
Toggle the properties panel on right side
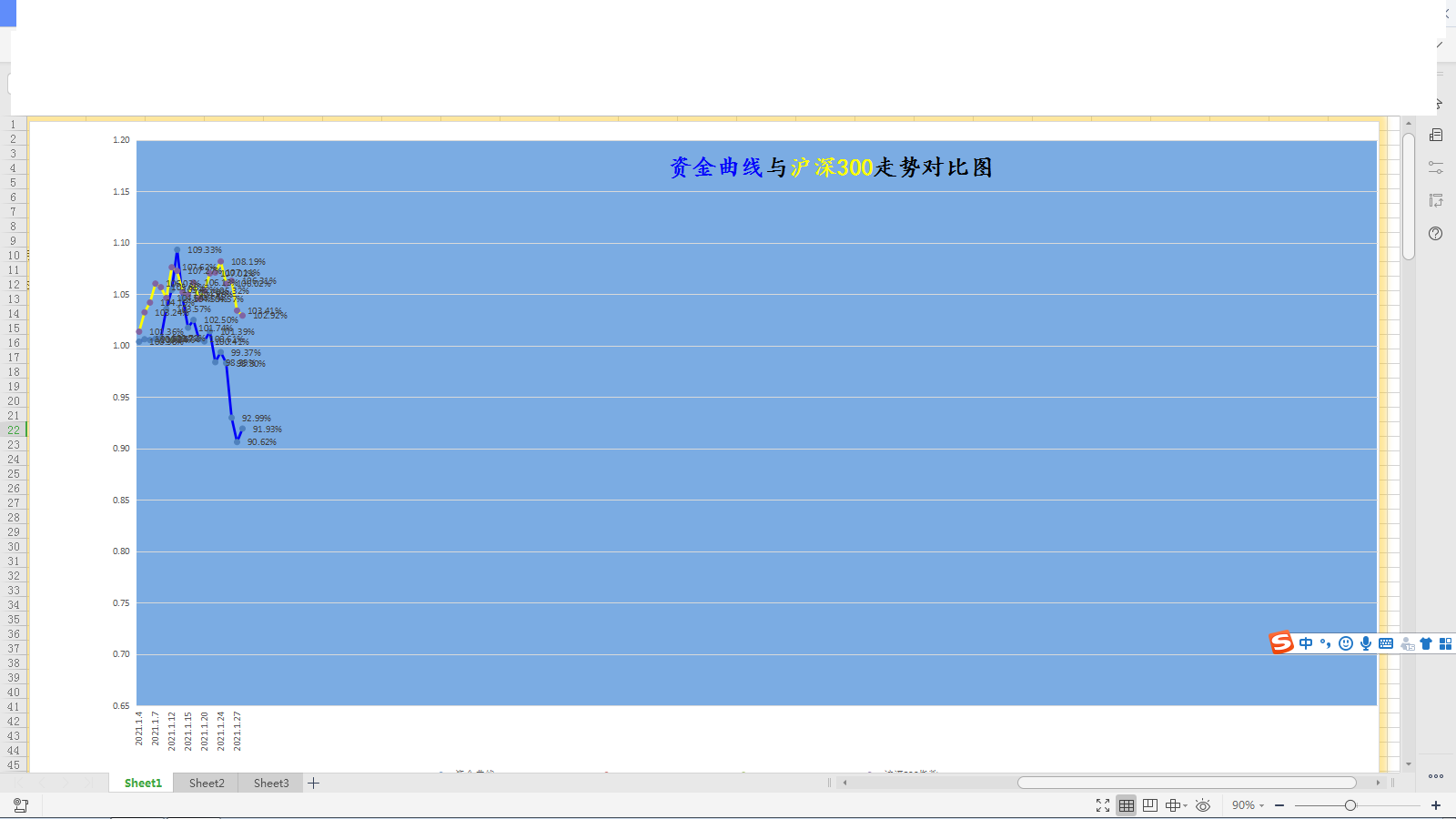(x=1435, y=134)
